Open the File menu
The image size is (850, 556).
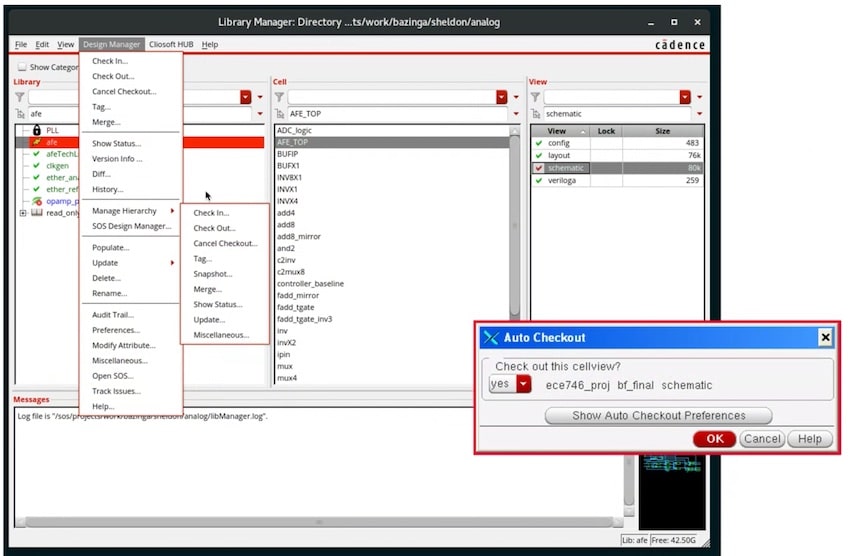coord(21,44)
